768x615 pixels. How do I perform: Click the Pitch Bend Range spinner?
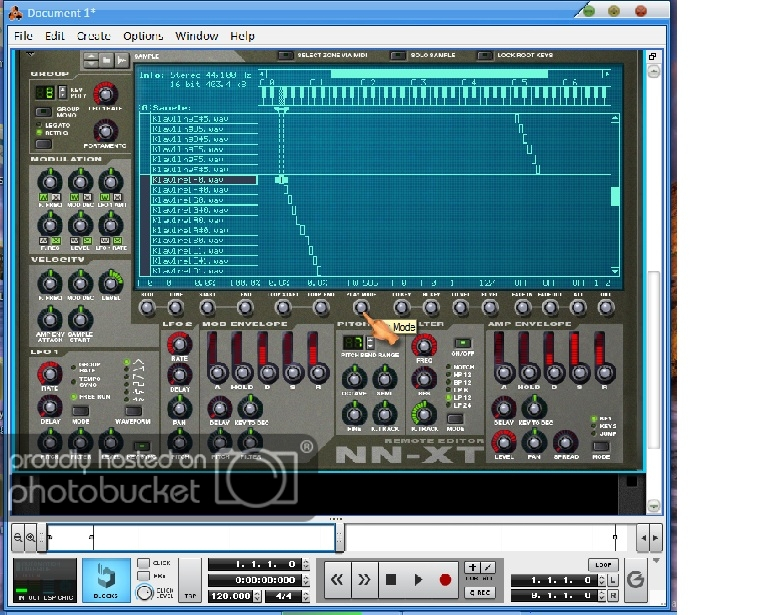370,342
